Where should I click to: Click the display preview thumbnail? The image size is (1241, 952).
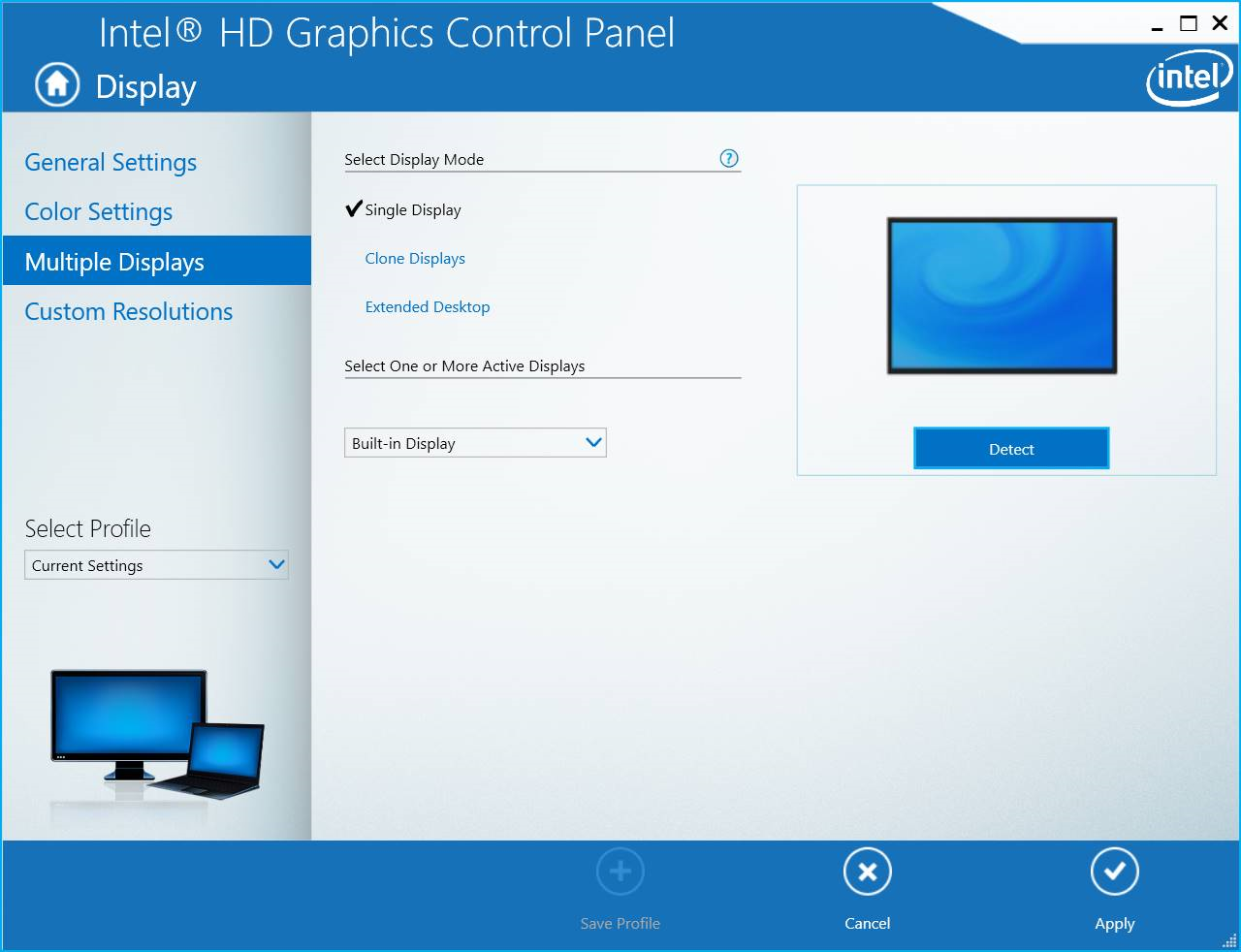coord(1002,296)
